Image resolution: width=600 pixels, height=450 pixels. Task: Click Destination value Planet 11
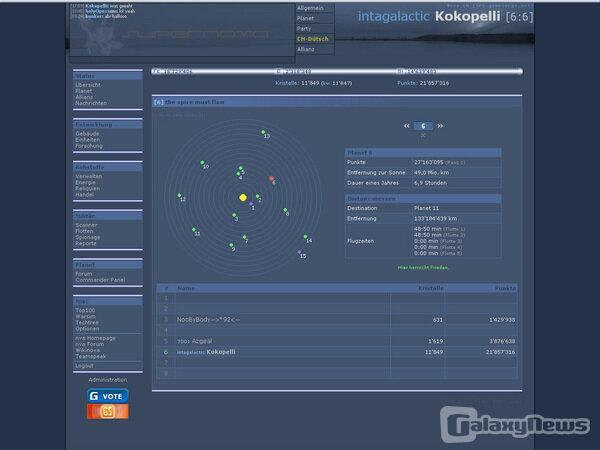tap(426, 208)
